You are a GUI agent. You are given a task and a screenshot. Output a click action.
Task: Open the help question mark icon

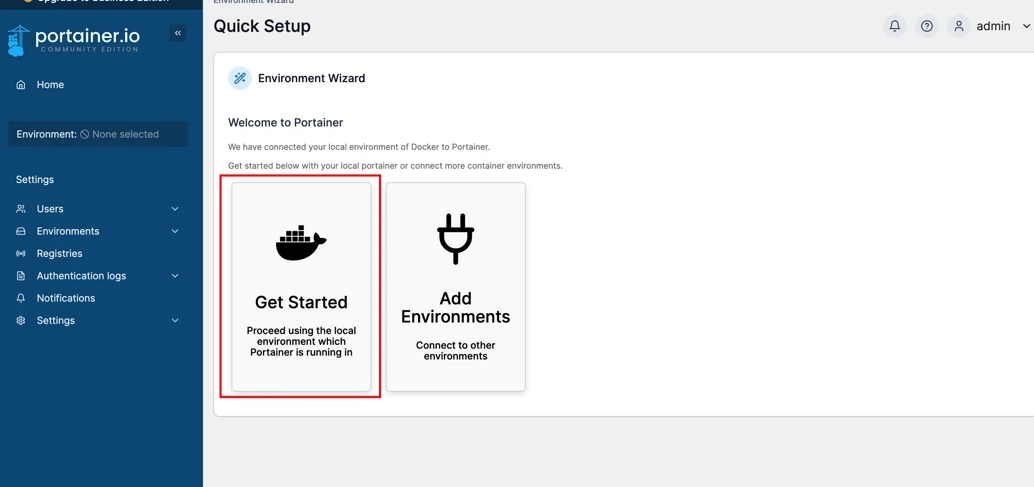click(927, 26)
